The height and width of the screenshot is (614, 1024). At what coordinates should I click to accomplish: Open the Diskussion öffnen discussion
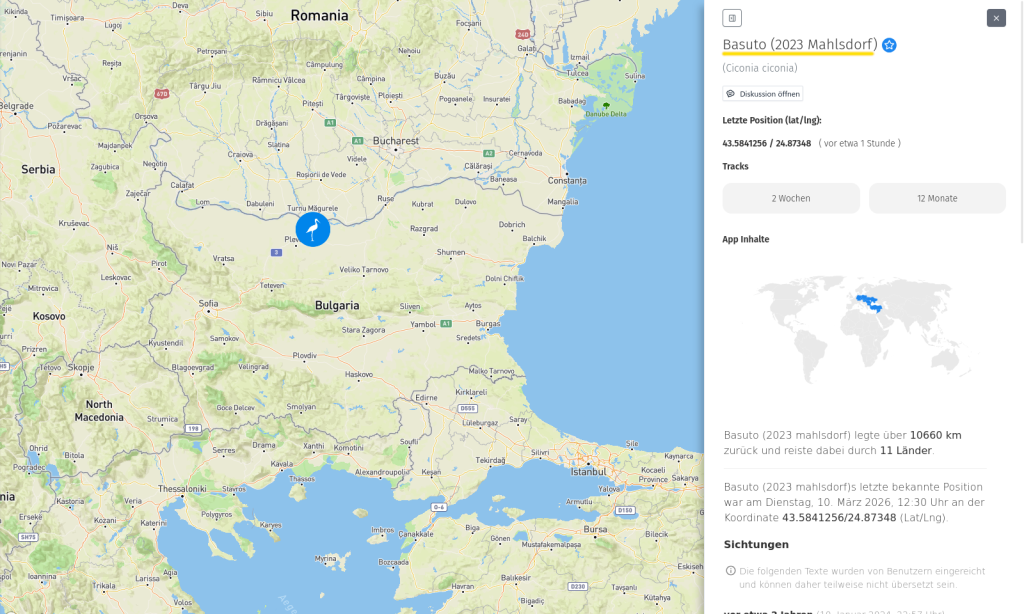tap(762, 93)
